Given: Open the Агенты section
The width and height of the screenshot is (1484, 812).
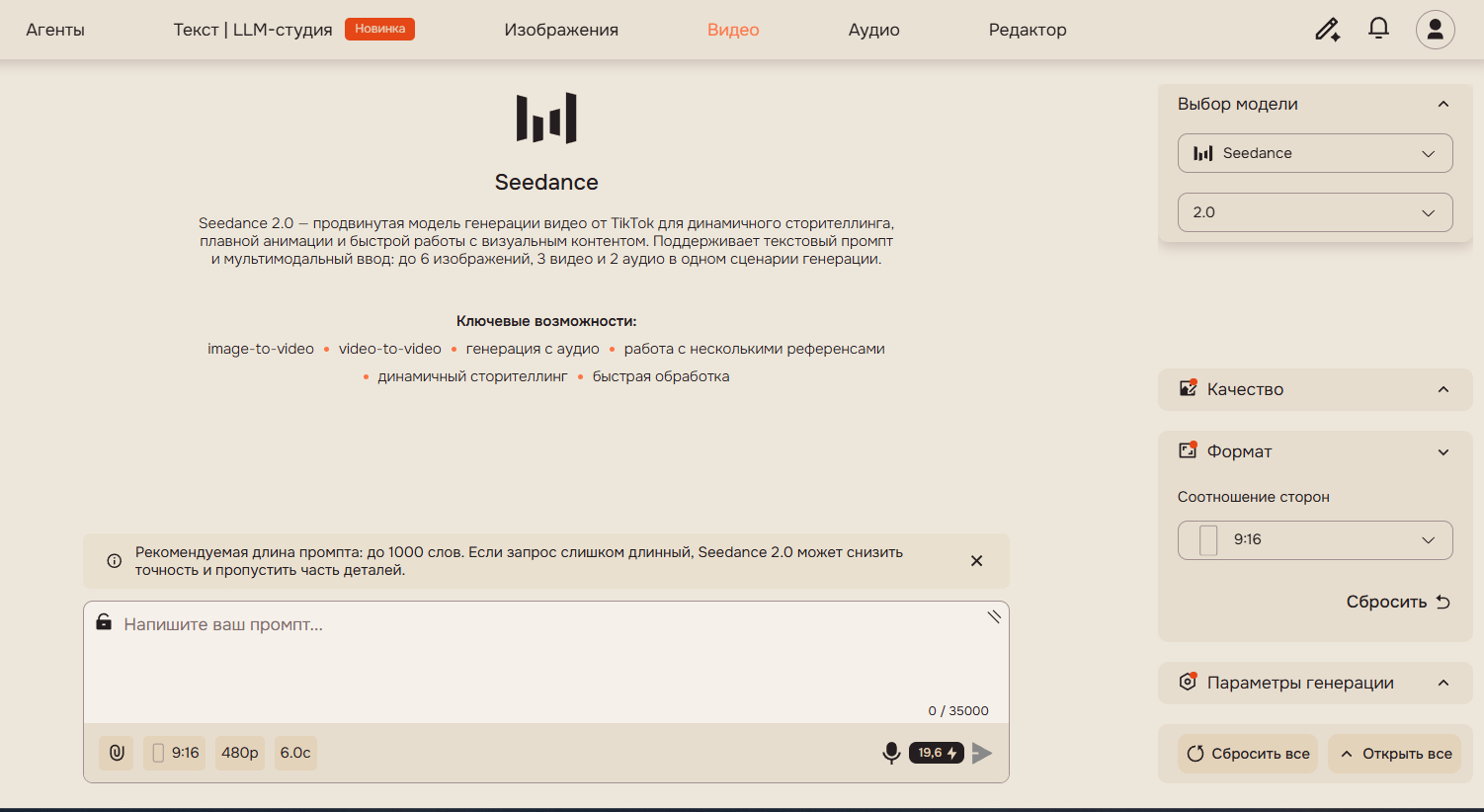Looking at the screenshot, I should click(x=55, y=30).
